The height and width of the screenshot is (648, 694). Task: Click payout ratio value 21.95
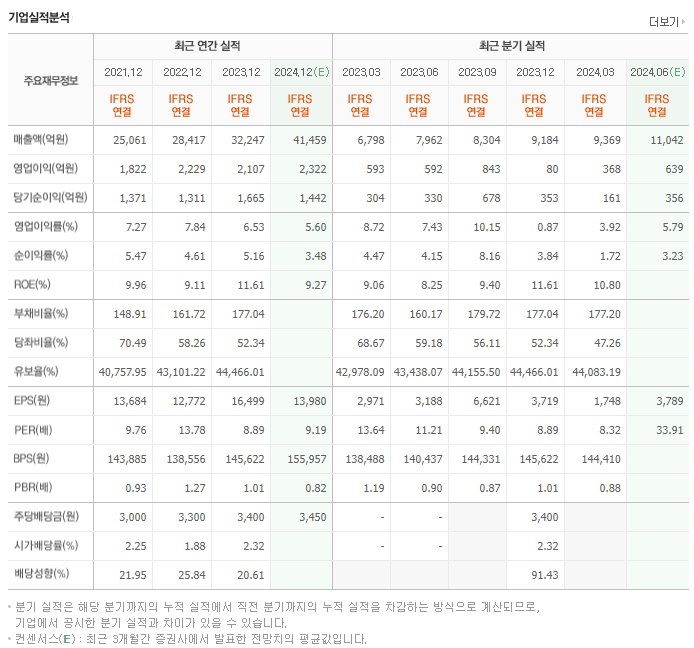[133, 575]
